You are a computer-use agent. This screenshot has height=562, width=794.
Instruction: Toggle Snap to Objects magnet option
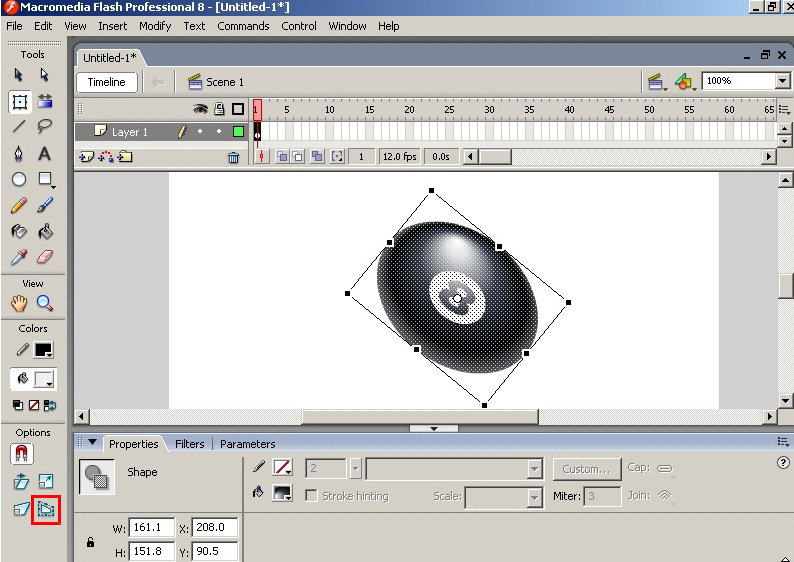click(x=21, y=454)
